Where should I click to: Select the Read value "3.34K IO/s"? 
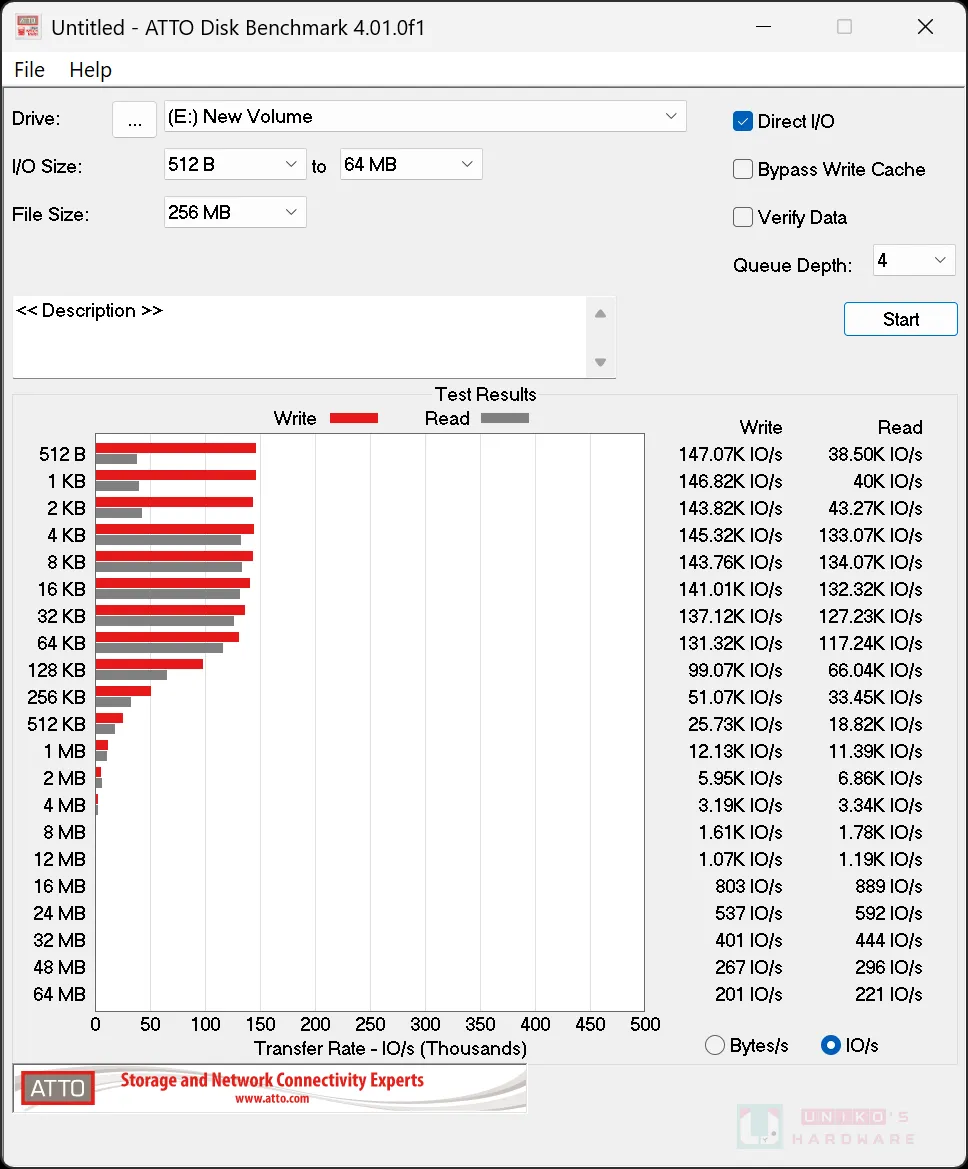point(880,805)
